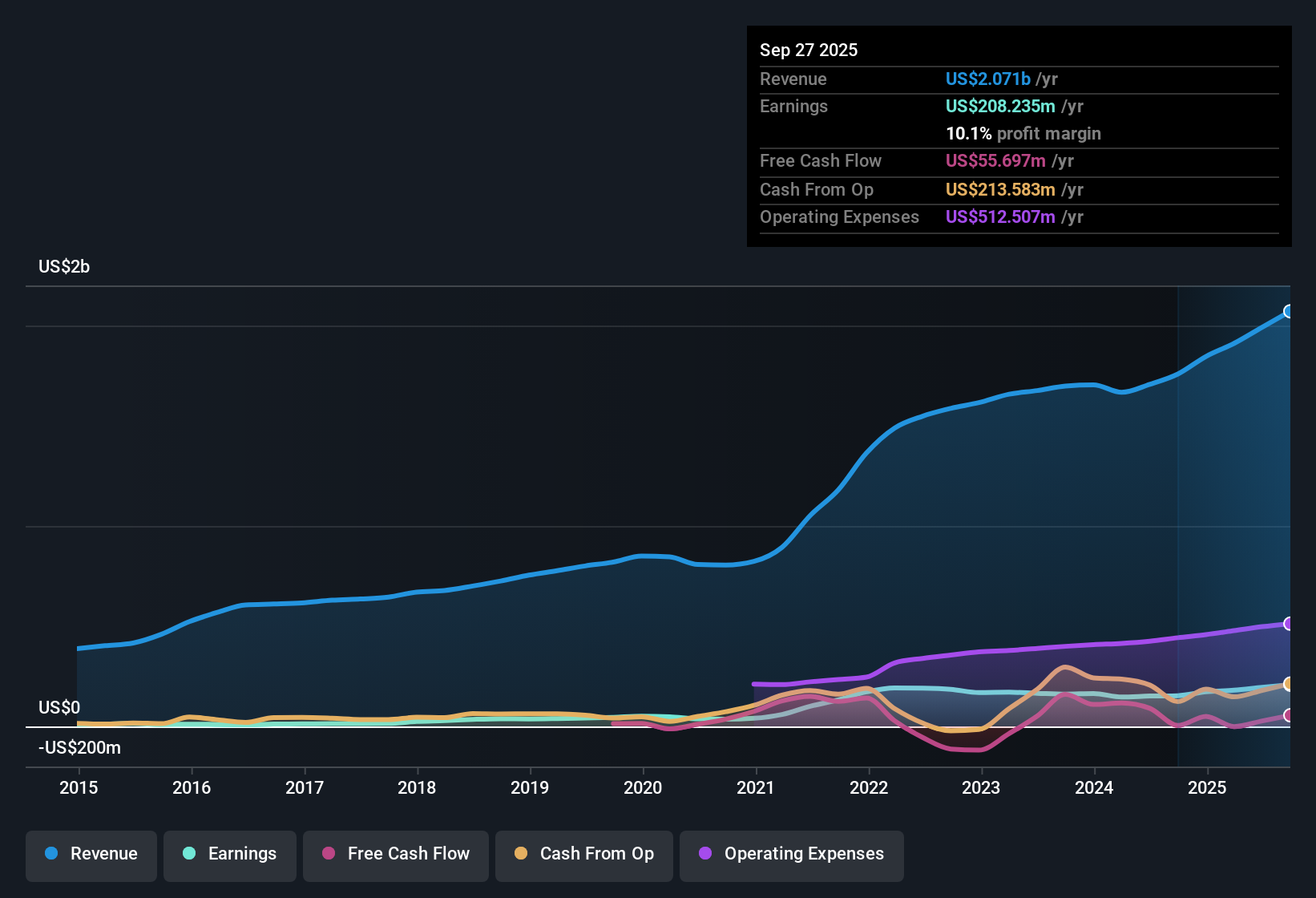Toggle the Free Cash Flow series off
Viewport: 1316px width, 898px height.
395,854
